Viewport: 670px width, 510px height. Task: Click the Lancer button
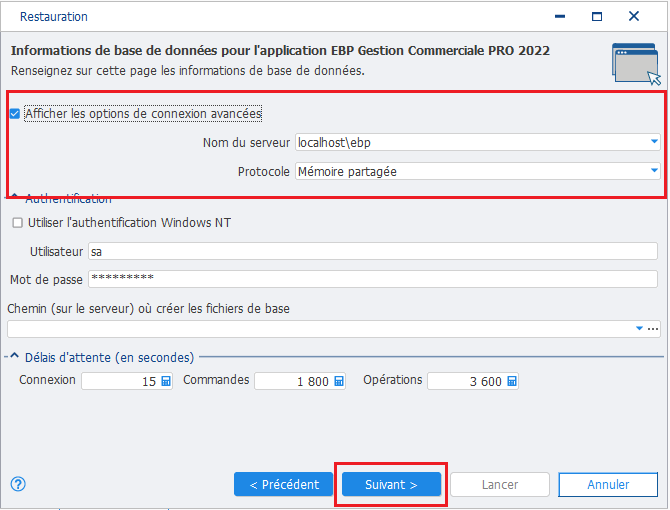pyautogui.click(x=500, y=484)
